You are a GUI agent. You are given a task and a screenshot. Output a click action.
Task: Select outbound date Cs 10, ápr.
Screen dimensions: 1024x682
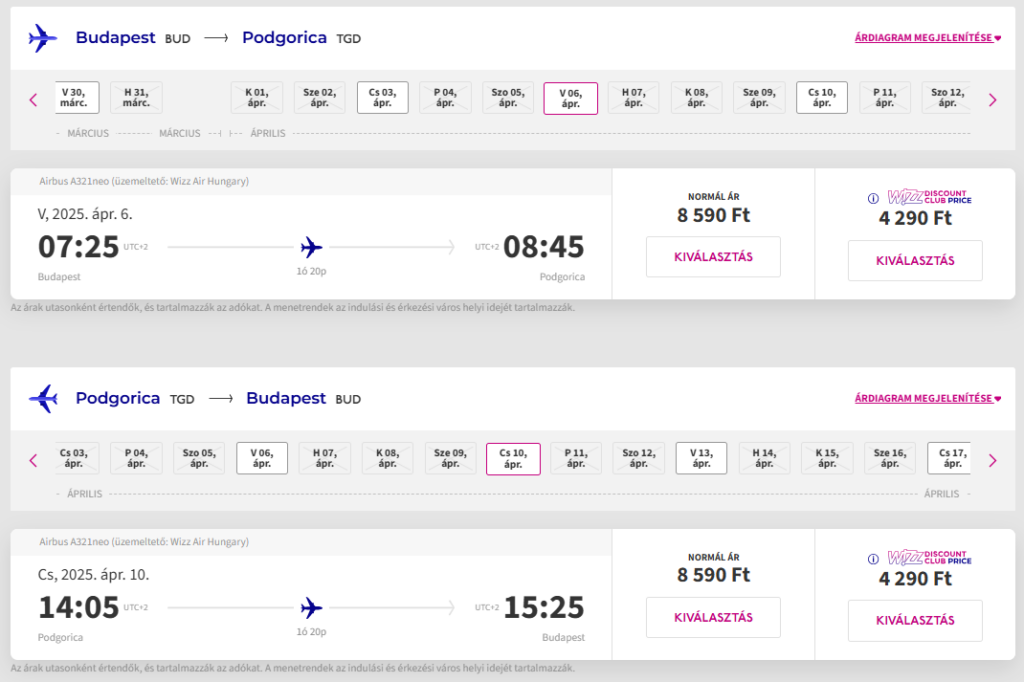coord(822,98)
